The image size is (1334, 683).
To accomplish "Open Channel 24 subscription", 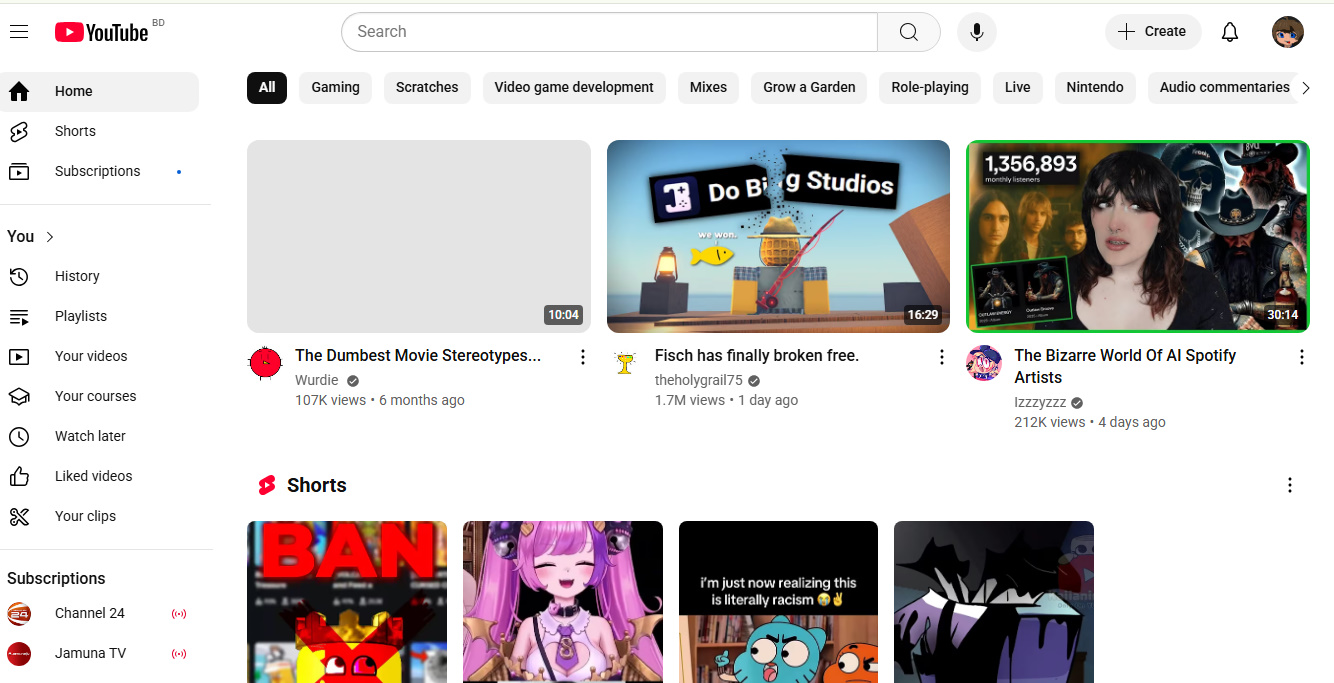I will pyautogui.click(x=99, y=613).
